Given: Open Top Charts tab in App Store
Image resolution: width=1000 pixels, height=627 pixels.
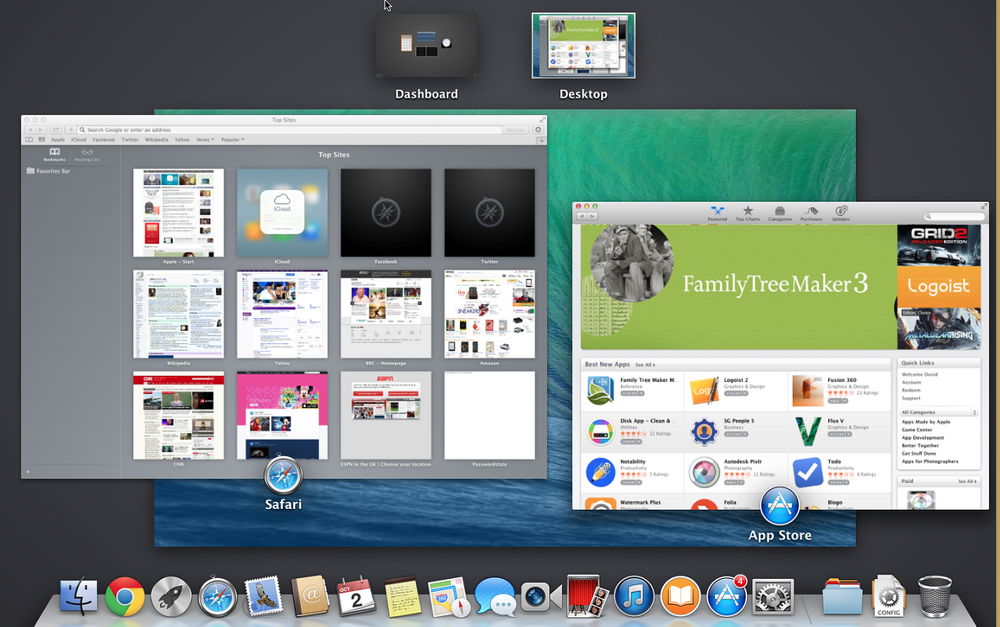Looking at the screenshot, I should pos(747,214).
